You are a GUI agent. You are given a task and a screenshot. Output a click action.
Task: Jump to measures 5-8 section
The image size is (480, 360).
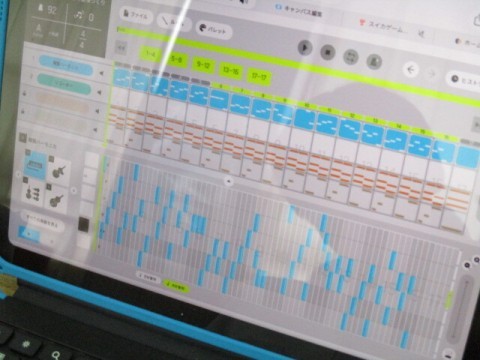[x=176, y=60]
